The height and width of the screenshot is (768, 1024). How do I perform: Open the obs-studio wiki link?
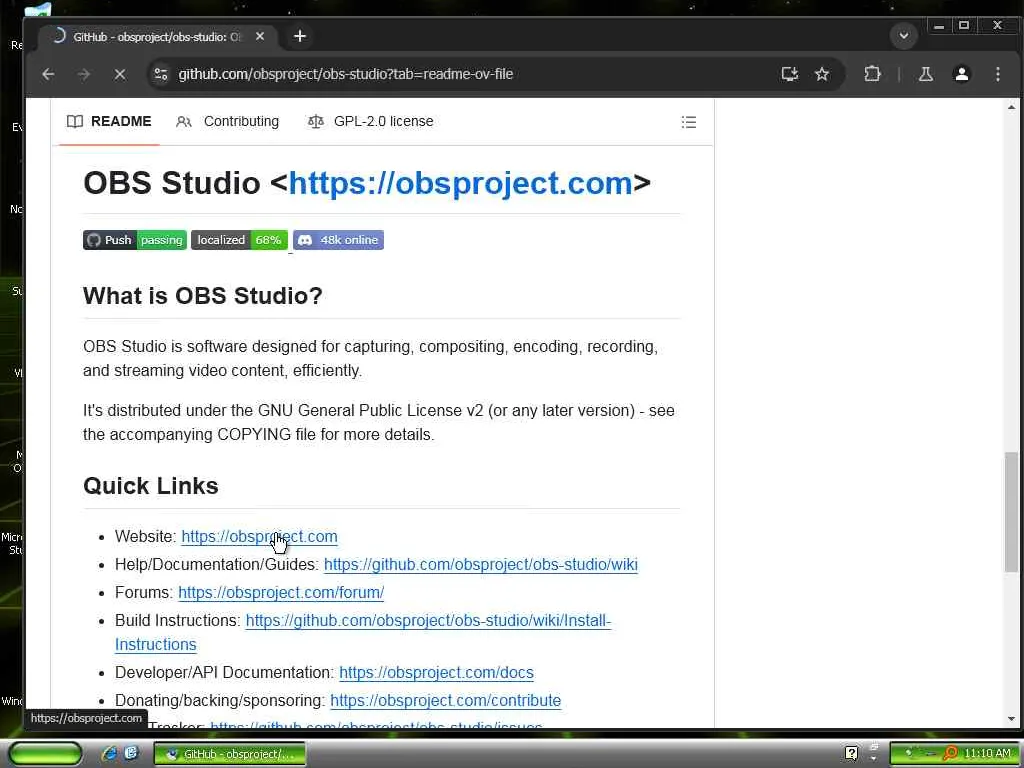pyautogui.click(x=481, y=564)
